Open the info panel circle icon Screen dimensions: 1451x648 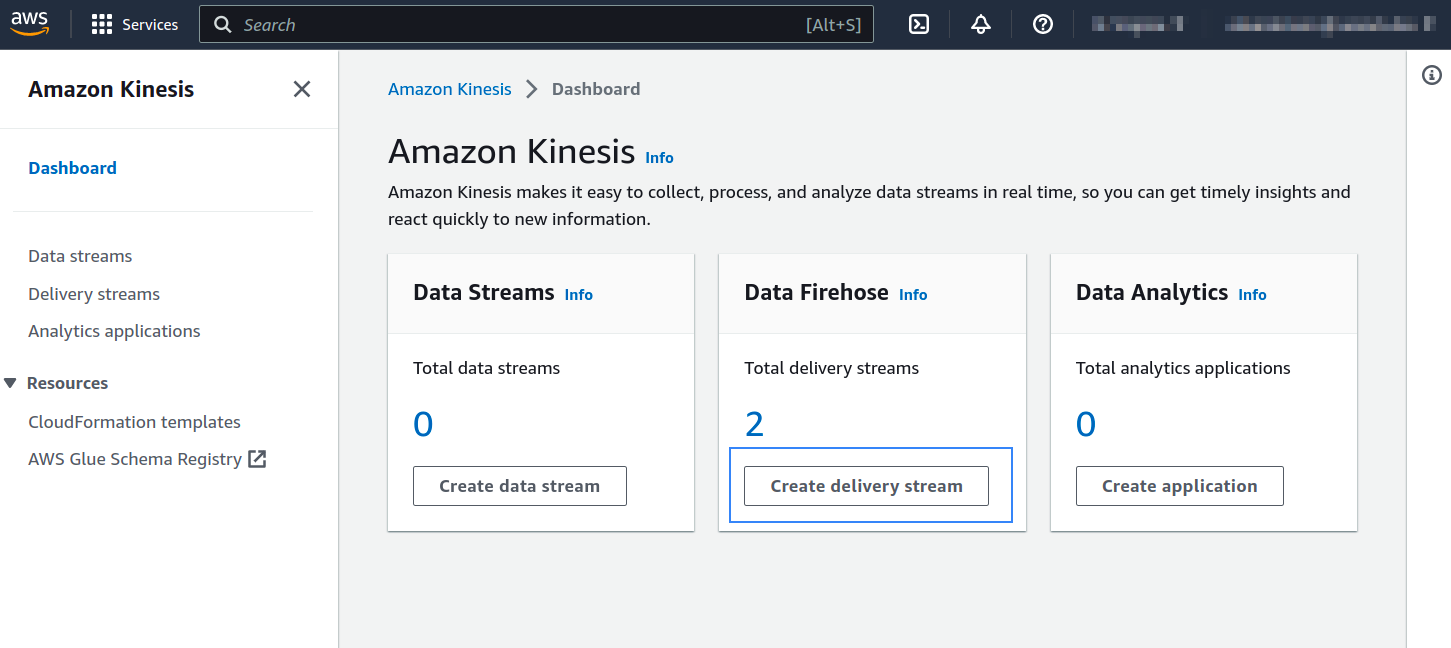(x=1432, y=75)
